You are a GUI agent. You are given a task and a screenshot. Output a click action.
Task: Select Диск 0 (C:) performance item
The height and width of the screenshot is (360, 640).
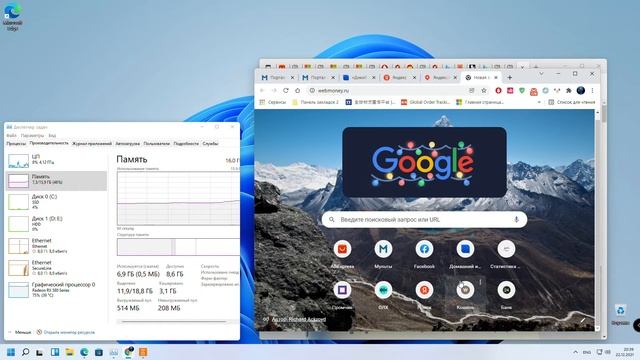56,202
